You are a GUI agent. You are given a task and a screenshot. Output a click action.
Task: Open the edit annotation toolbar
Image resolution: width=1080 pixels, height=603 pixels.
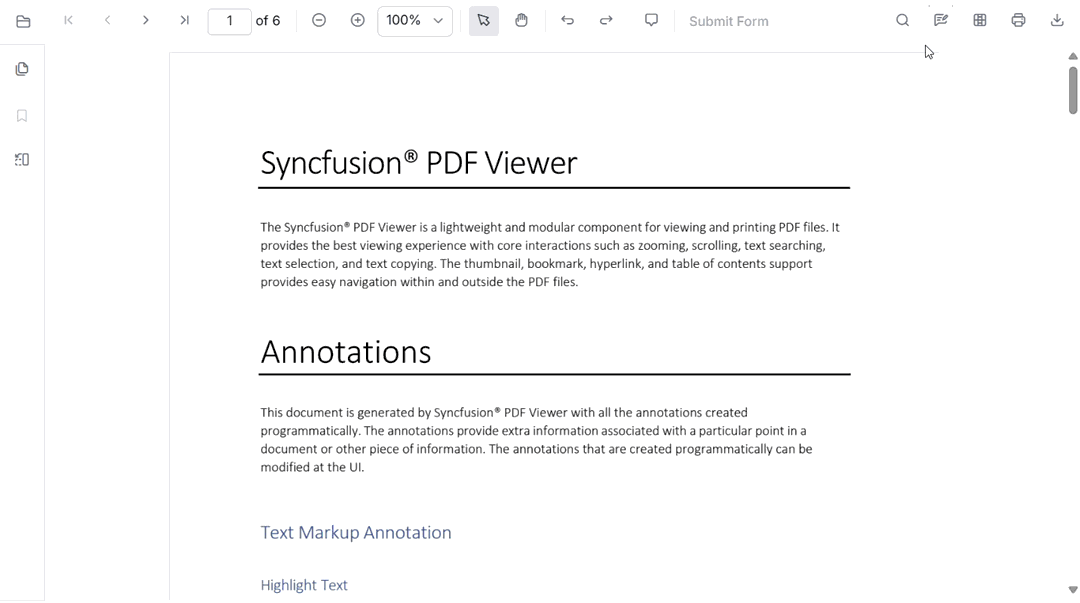tap(941, 21)
